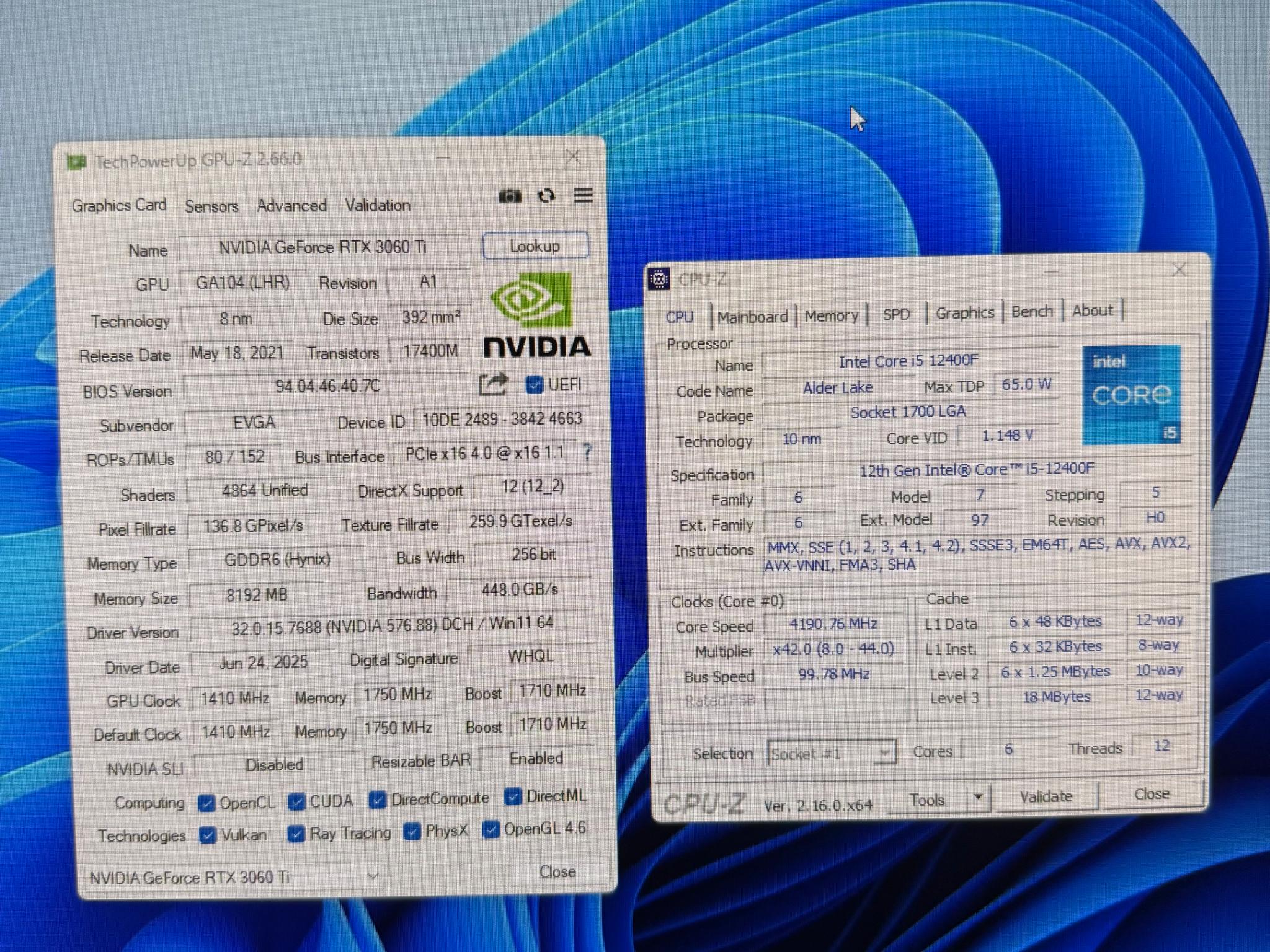This screenshot has width=1270, height=952.
Task: Click the Close button in GPU-Z
Action: click(557, 871)
